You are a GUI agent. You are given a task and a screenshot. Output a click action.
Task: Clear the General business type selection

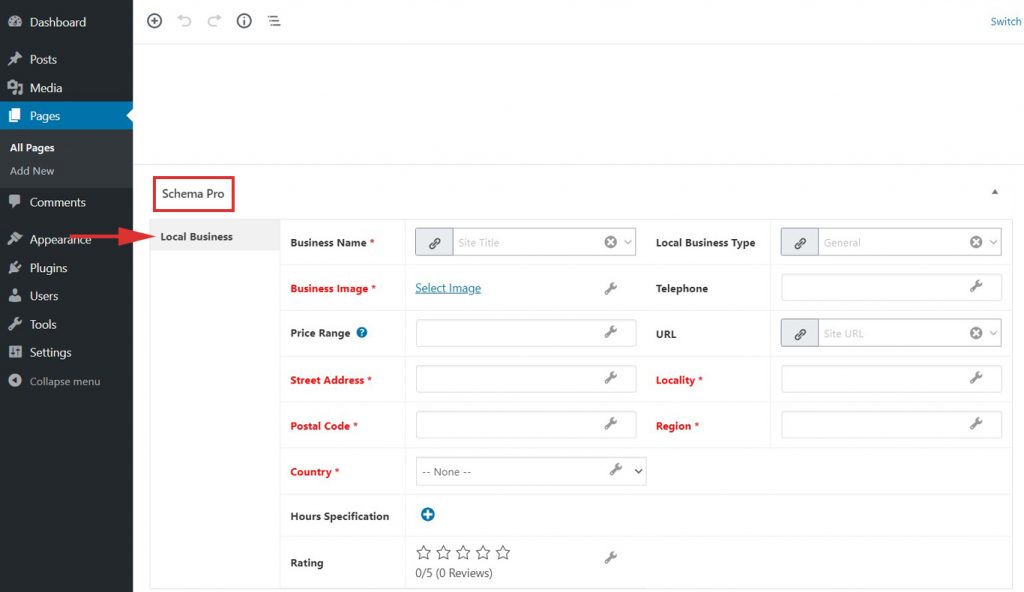pyautogui.click(x=976, y=242)
